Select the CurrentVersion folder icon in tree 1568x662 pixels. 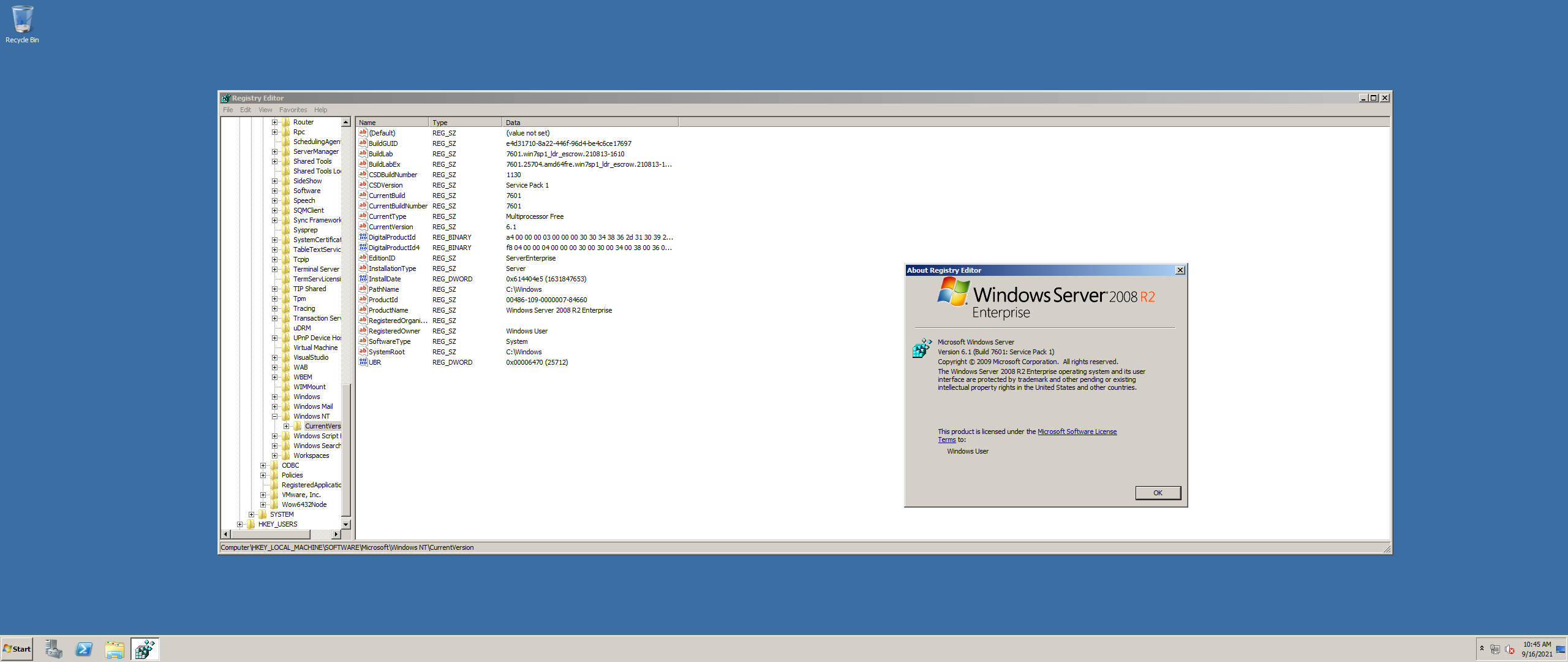click(298, 426)
